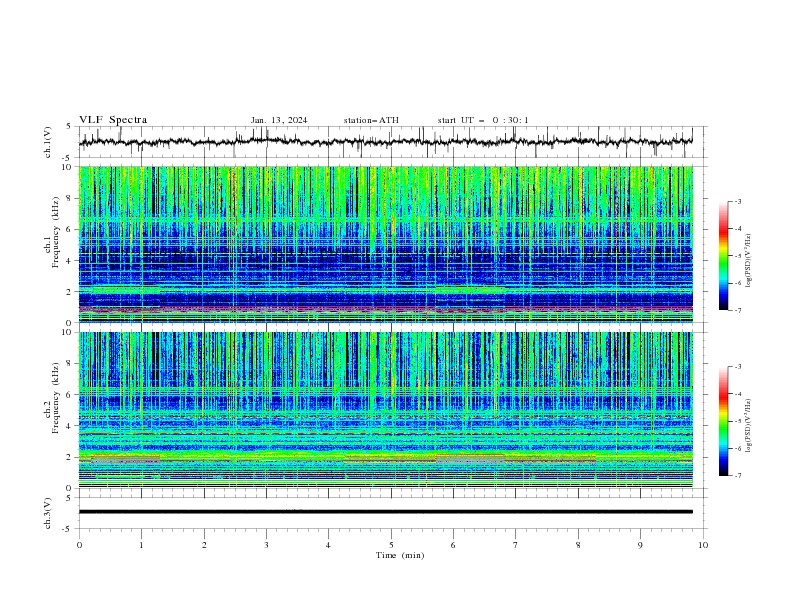This screenshot has width=792, height=612.
Task: Click the "-3" label on ch.2 colorbar
Action: (x=738, y=367)
